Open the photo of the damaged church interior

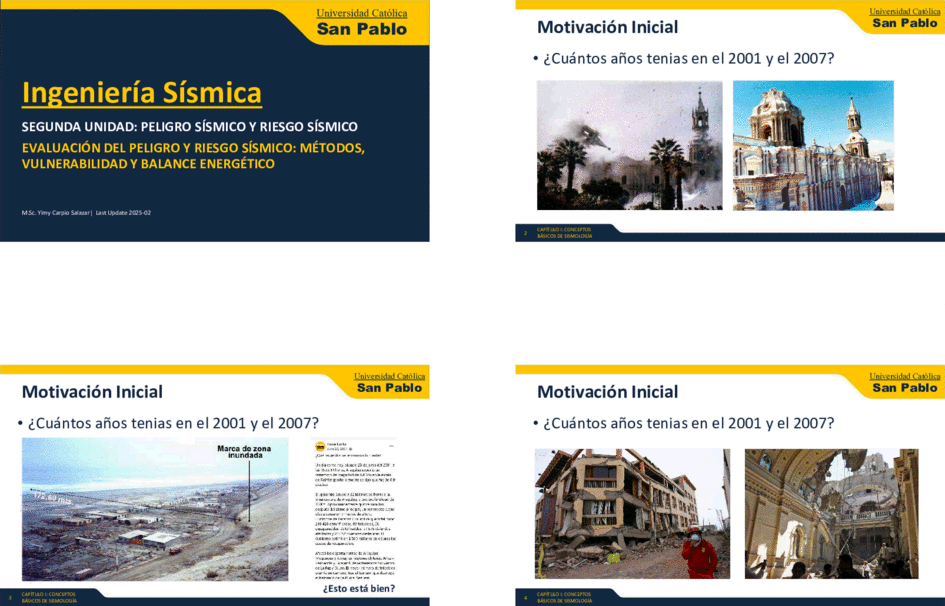click(832, 513)
